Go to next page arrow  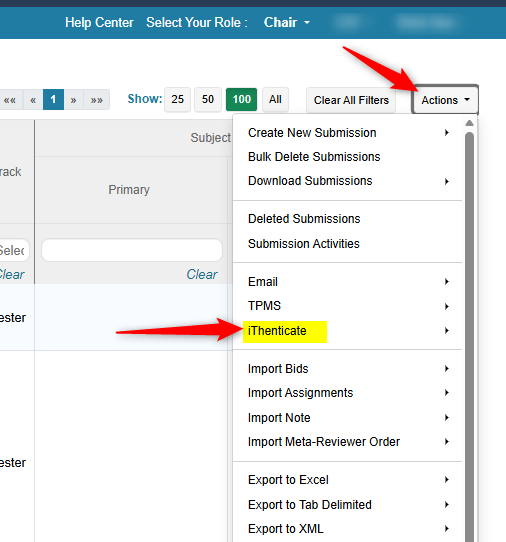point(73,100)
